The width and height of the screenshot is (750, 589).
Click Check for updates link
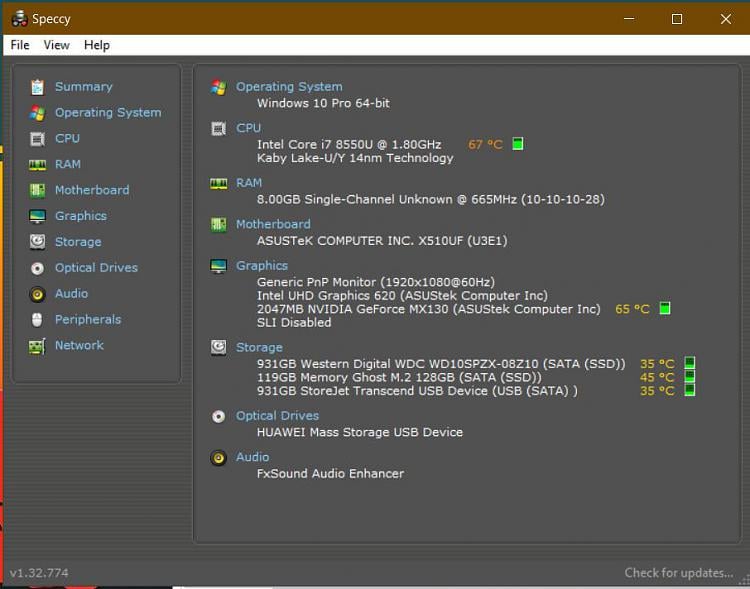click(x=679, y=573)
